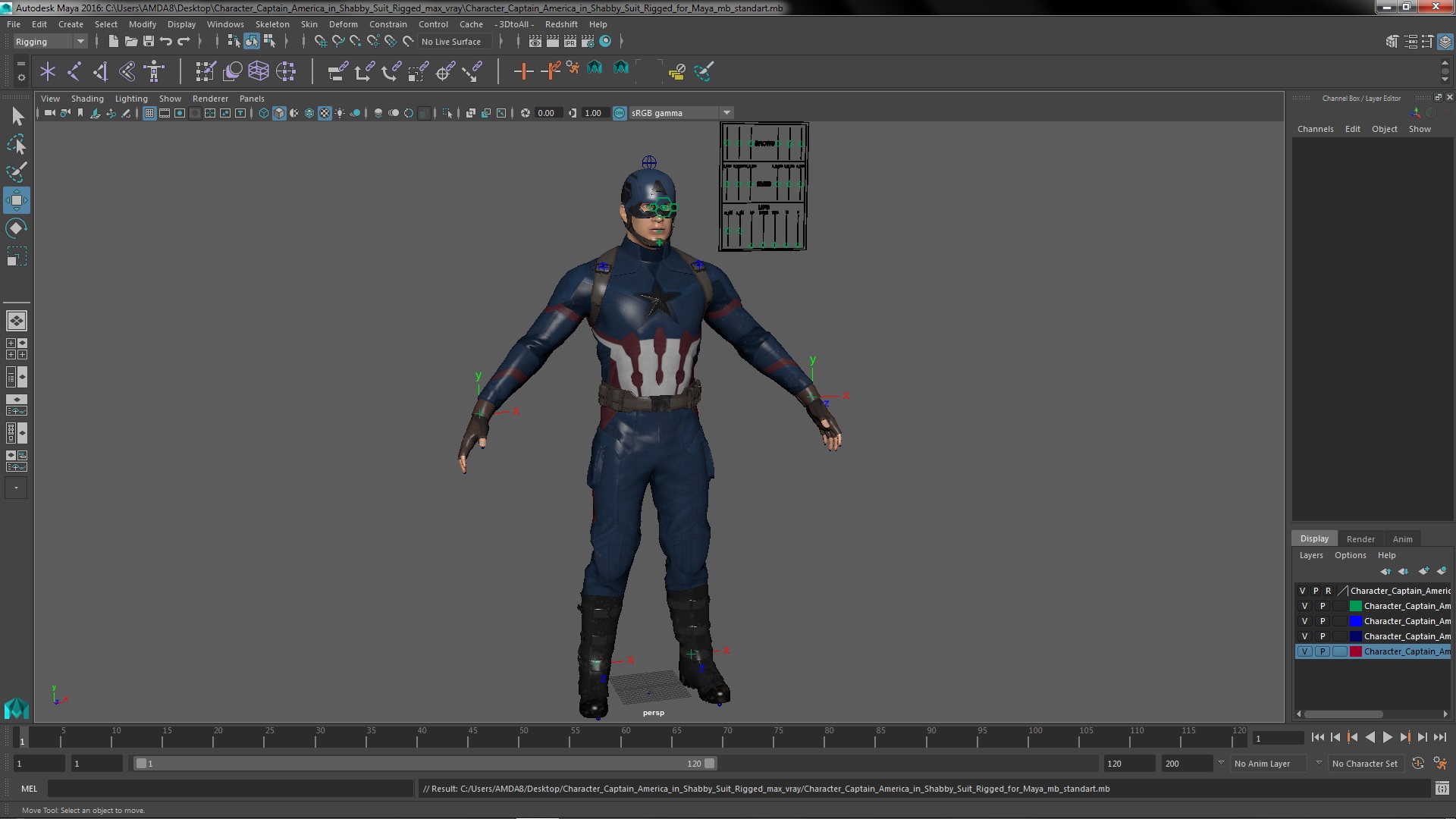Screen dimensions: 1456x819
Task: Click the Anim tab in bottom panel
Action: click(1401, 539)
